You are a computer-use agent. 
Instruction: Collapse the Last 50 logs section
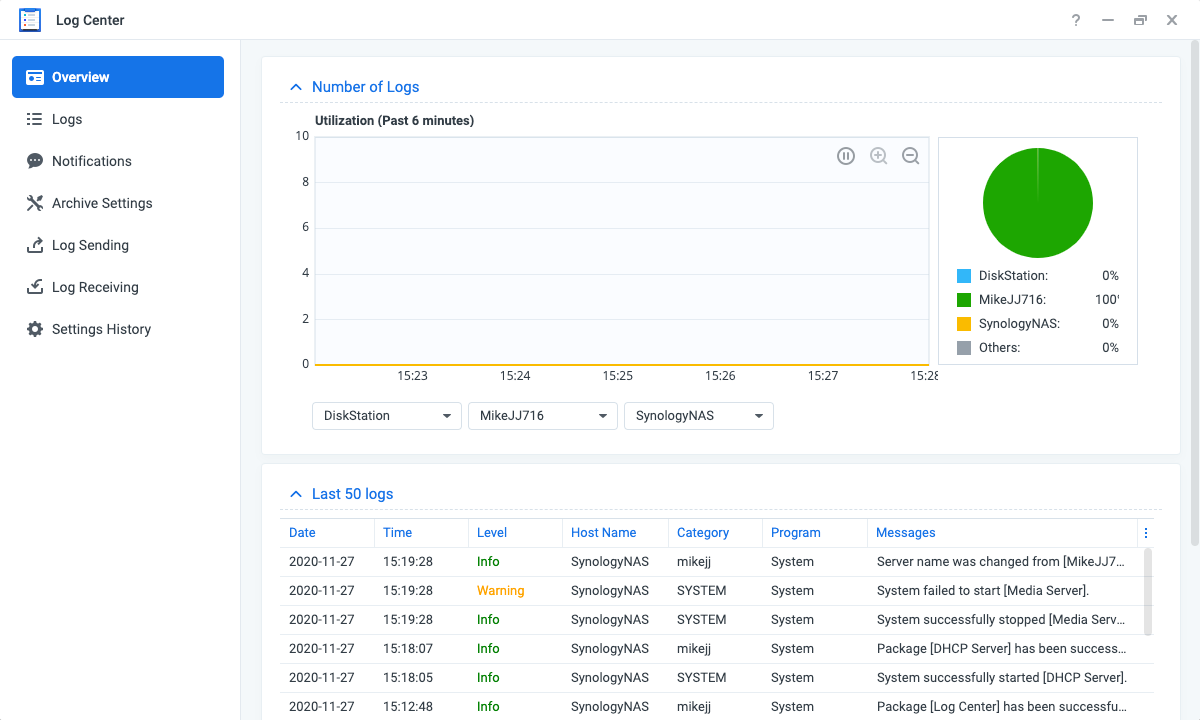pyautogui.click(x=296, y=494)
